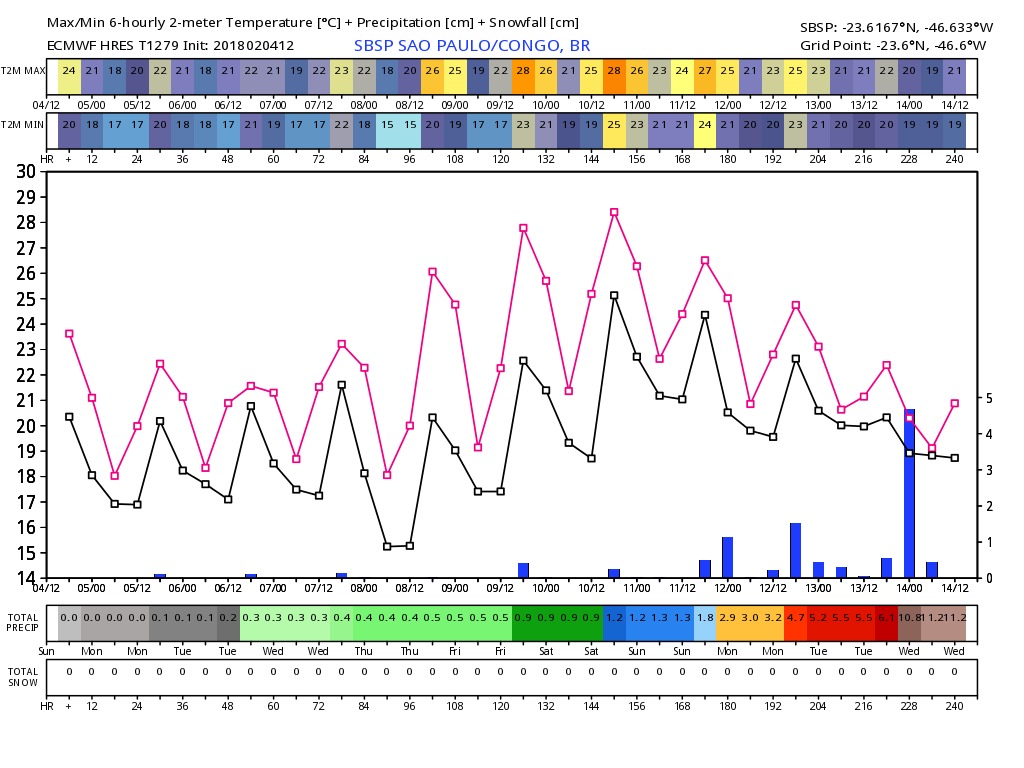Click the highest black min-temperature marker
The image size is (1024, 768).
614,296
